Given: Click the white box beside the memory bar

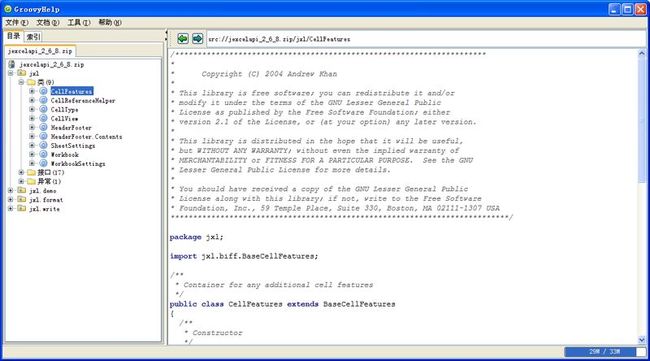Looking at the screenshot, I should (641, 351).
